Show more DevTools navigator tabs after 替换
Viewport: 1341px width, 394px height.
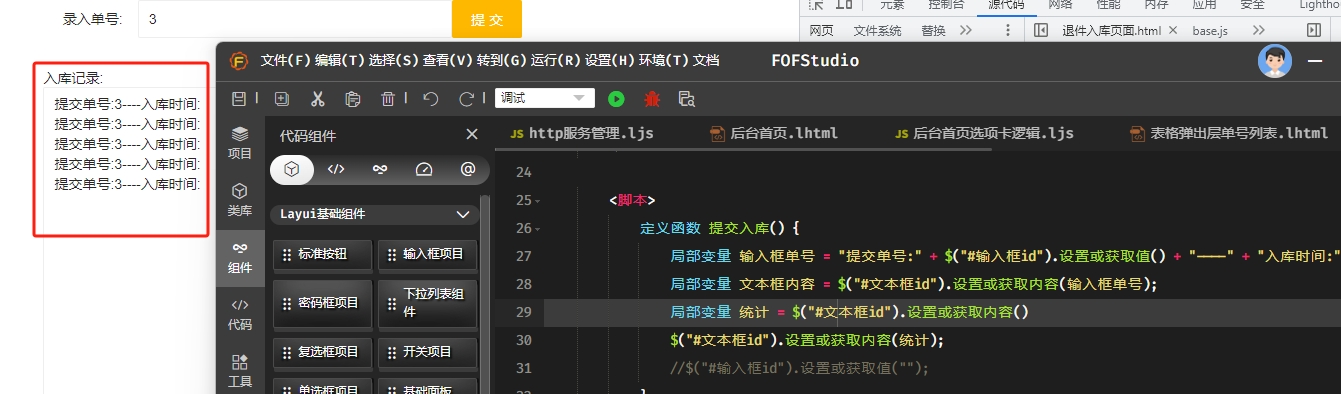coord(966,31)
